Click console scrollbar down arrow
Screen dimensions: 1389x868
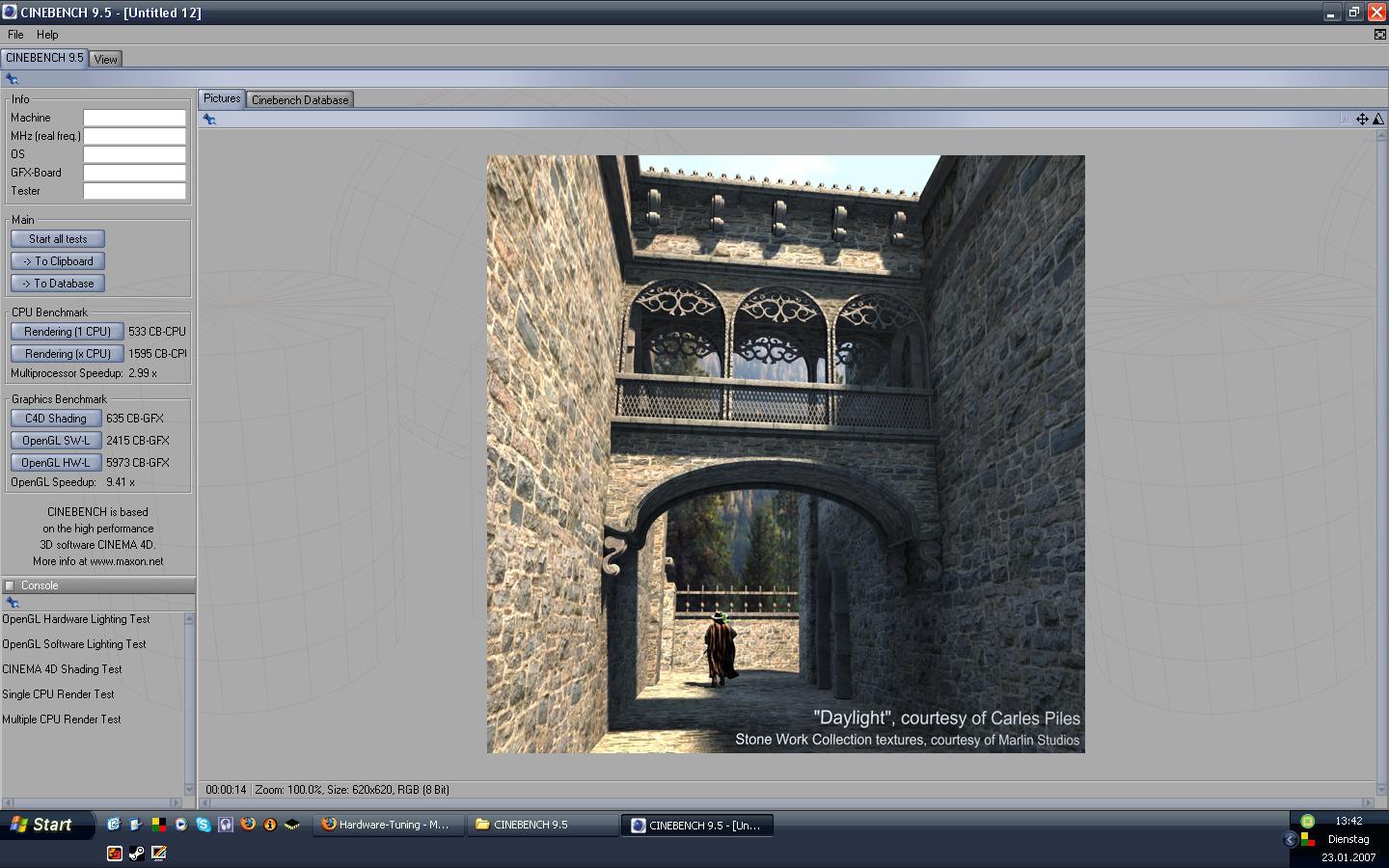[189, 790]
